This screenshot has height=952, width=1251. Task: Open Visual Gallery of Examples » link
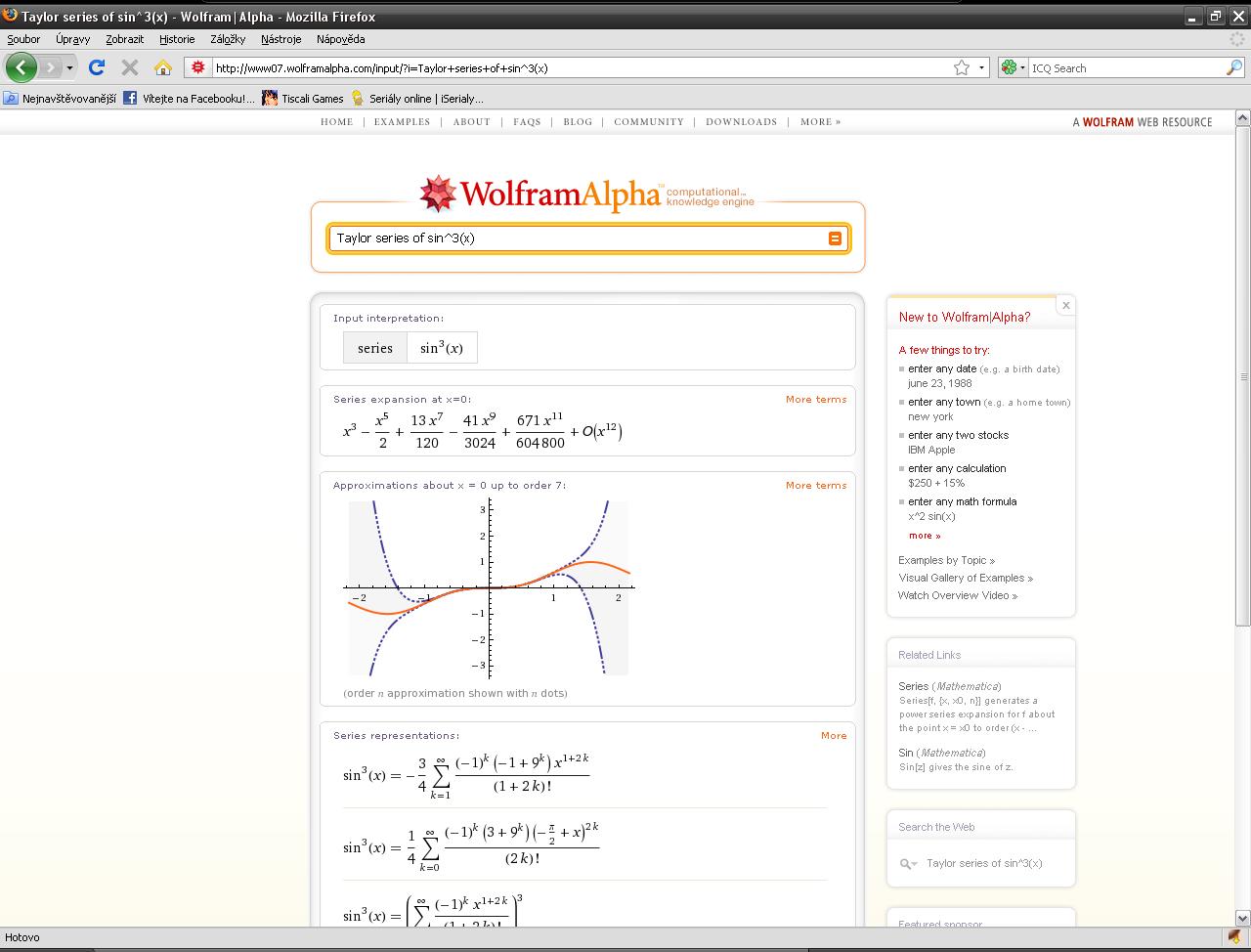tap(966, 579)
